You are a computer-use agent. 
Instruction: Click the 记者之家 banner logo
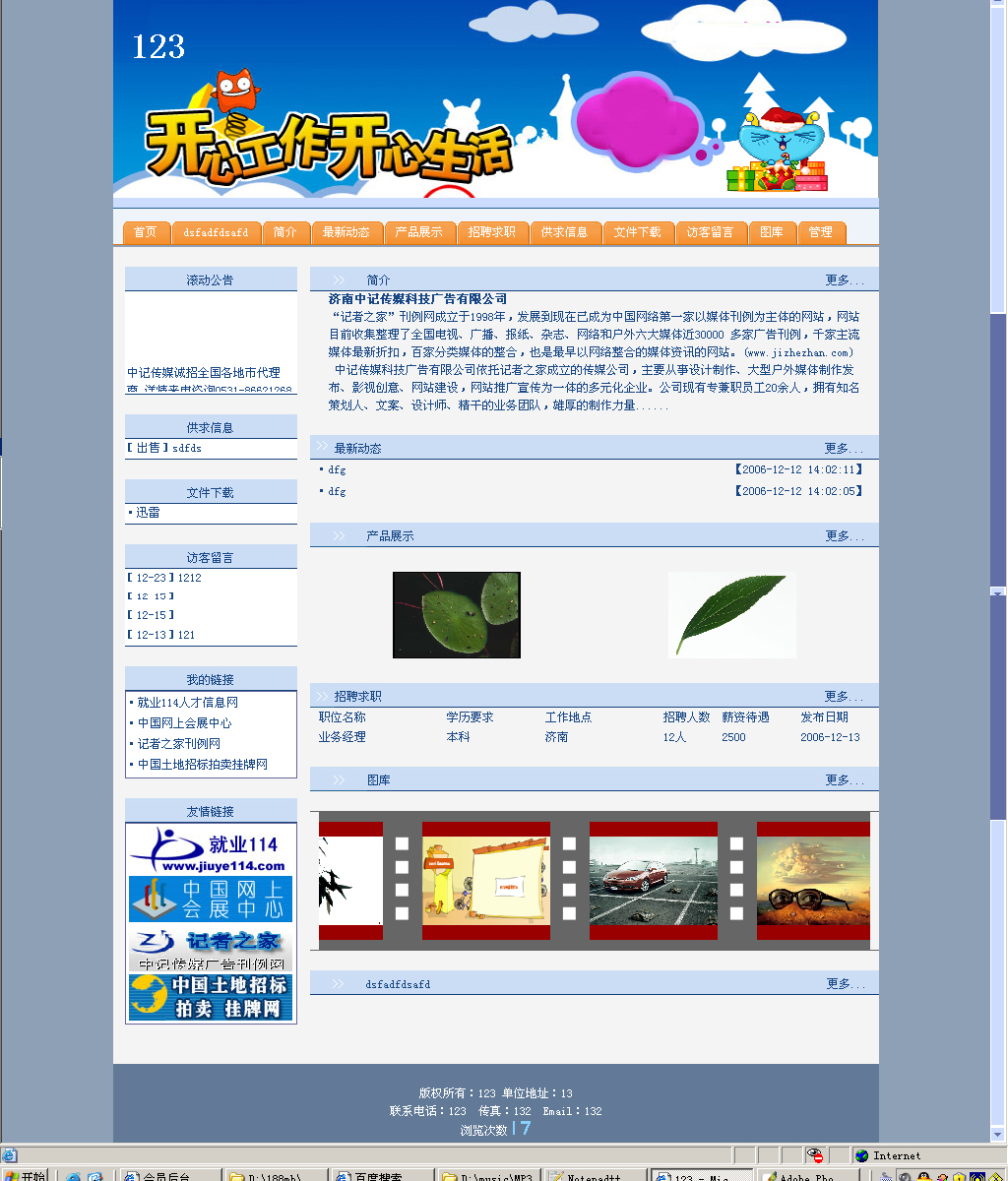[x=211, y=949]
